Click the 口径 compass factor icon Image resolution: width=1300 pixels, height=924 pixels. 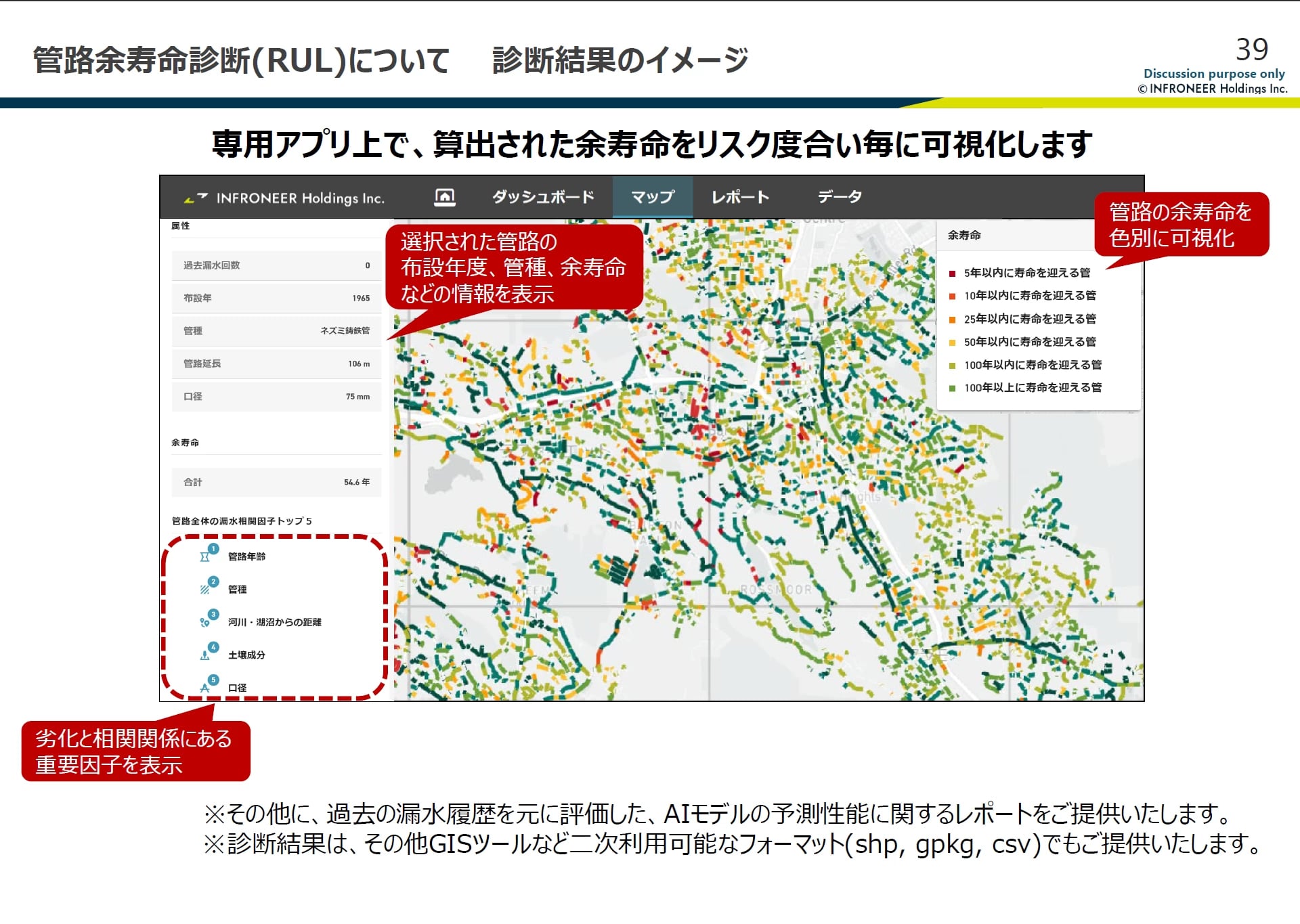click(x=204, y=688)
